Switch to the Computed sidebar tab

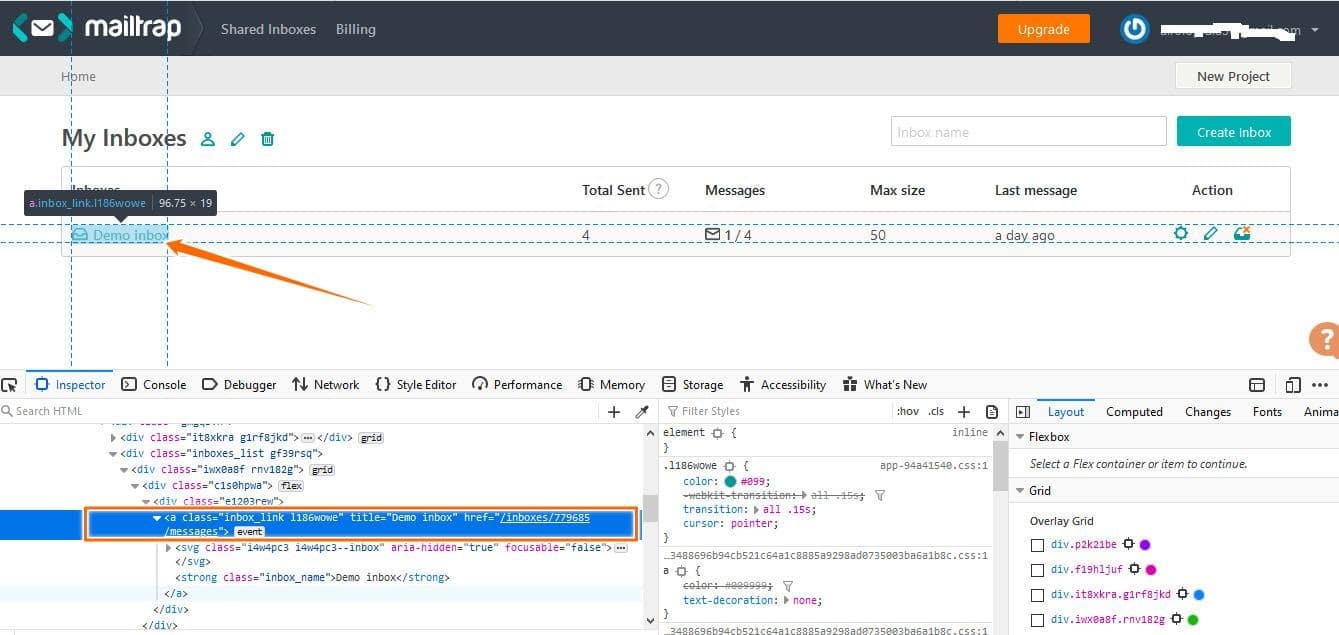pyautogui.click(x=1134, y=412)
